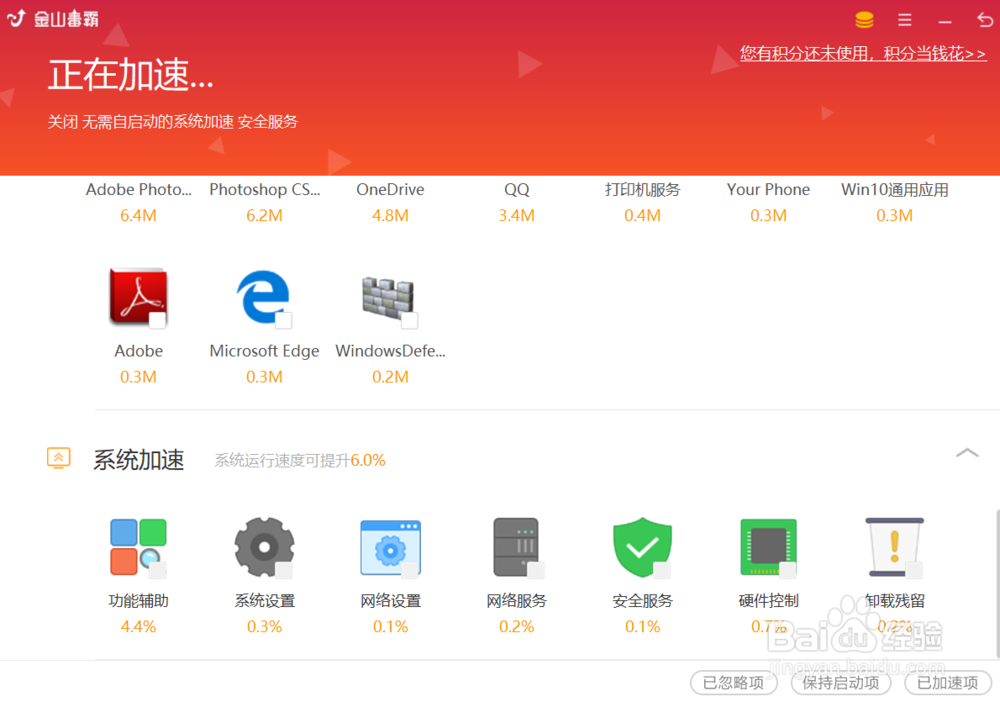Select the 网络服务 server icon
The image size is (1000, 702).
click(517, 547)
